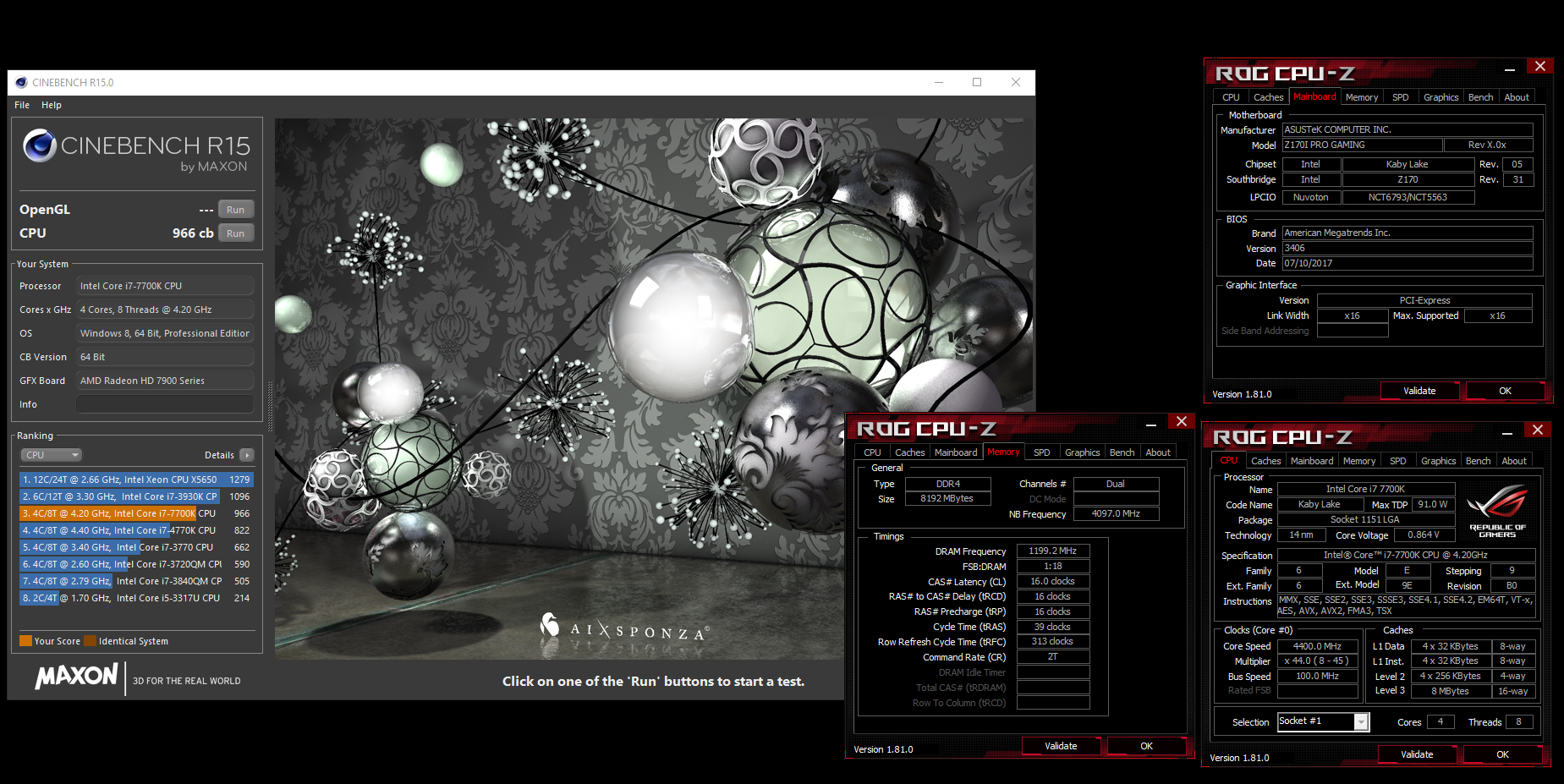
Task: Open the Socket #1 selection dropdown
Action: point(1361,721)
